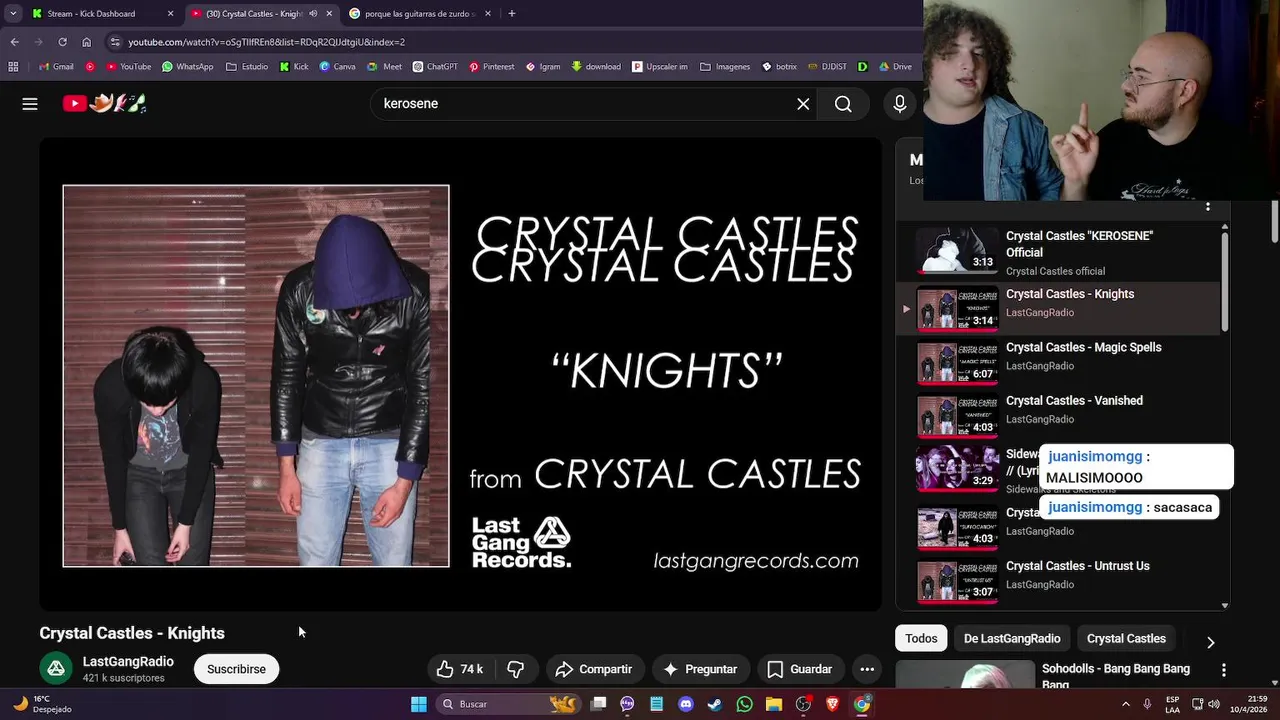Share the video via Compartir
Viewport: 1280px width, 720px height.
[594, 669]
